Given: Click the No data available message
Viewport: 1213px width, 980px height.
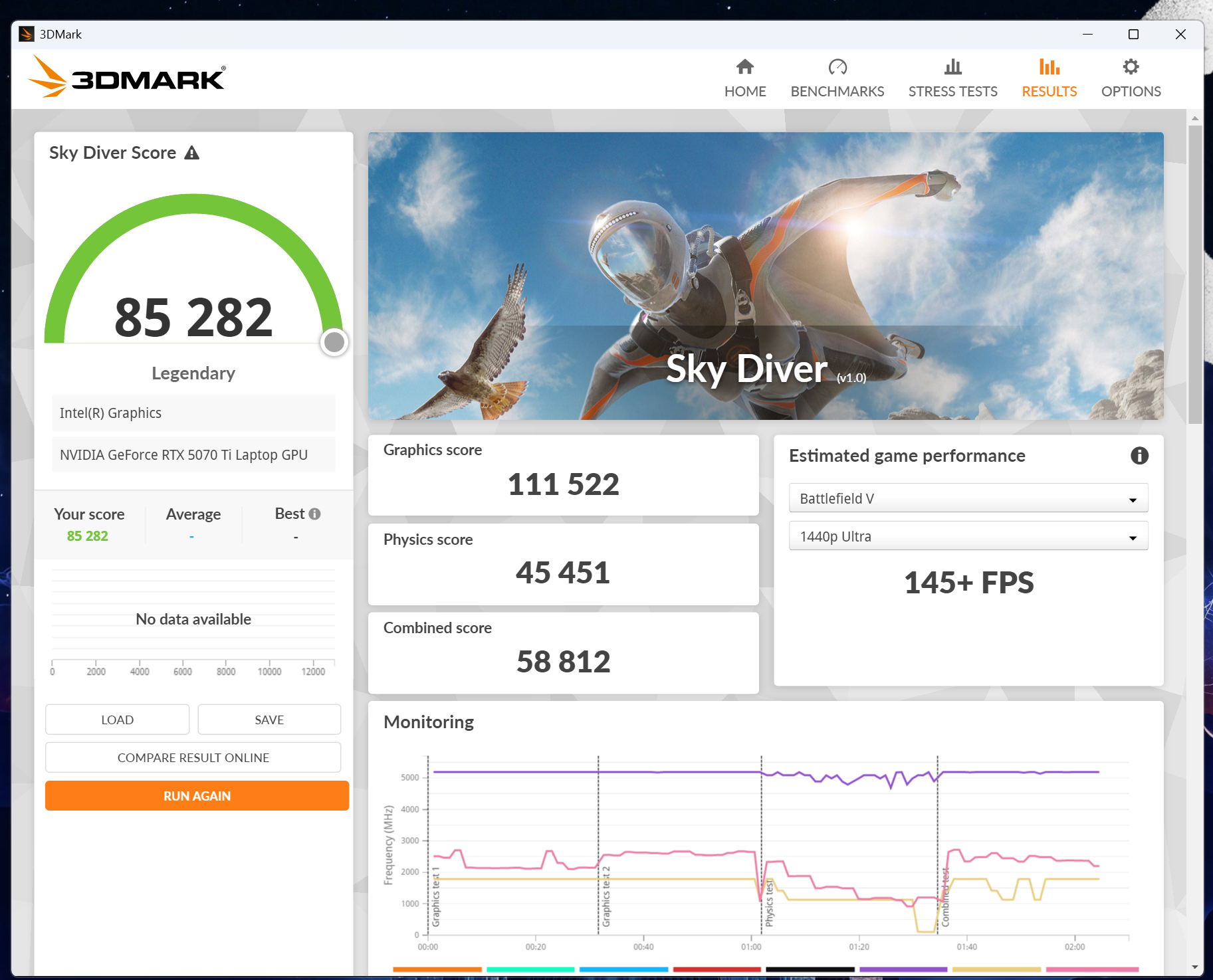Looking at the screenshot, I should [x=193, y=619].
